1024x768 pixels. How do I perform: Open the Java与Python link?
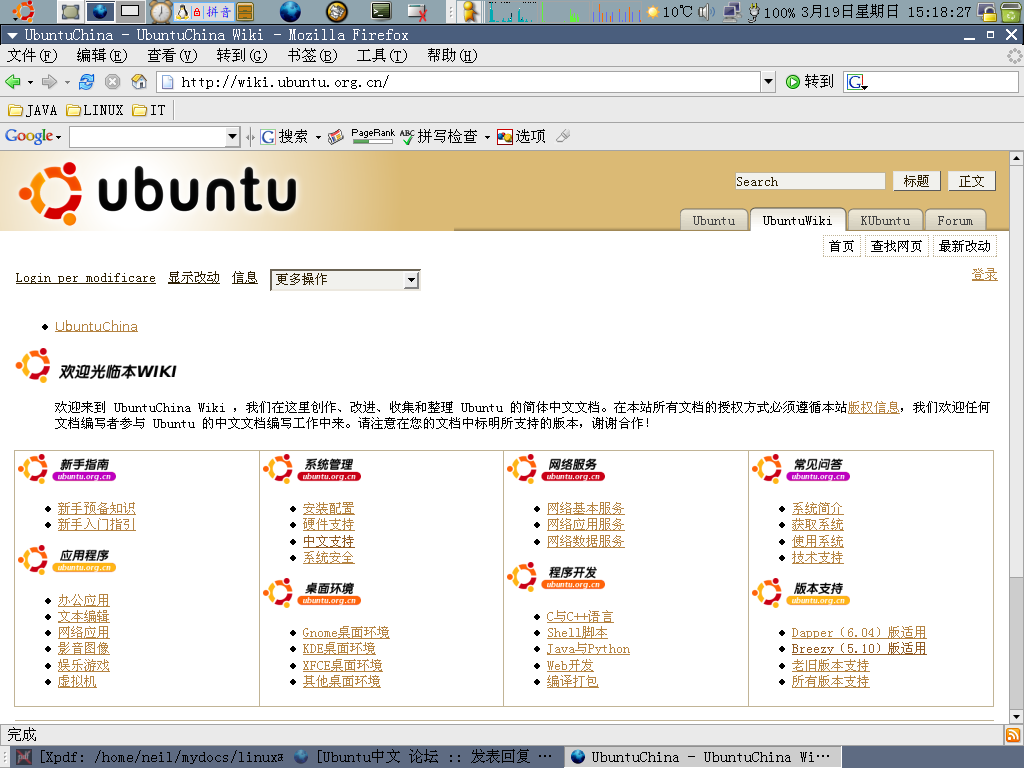pos(588,648)
